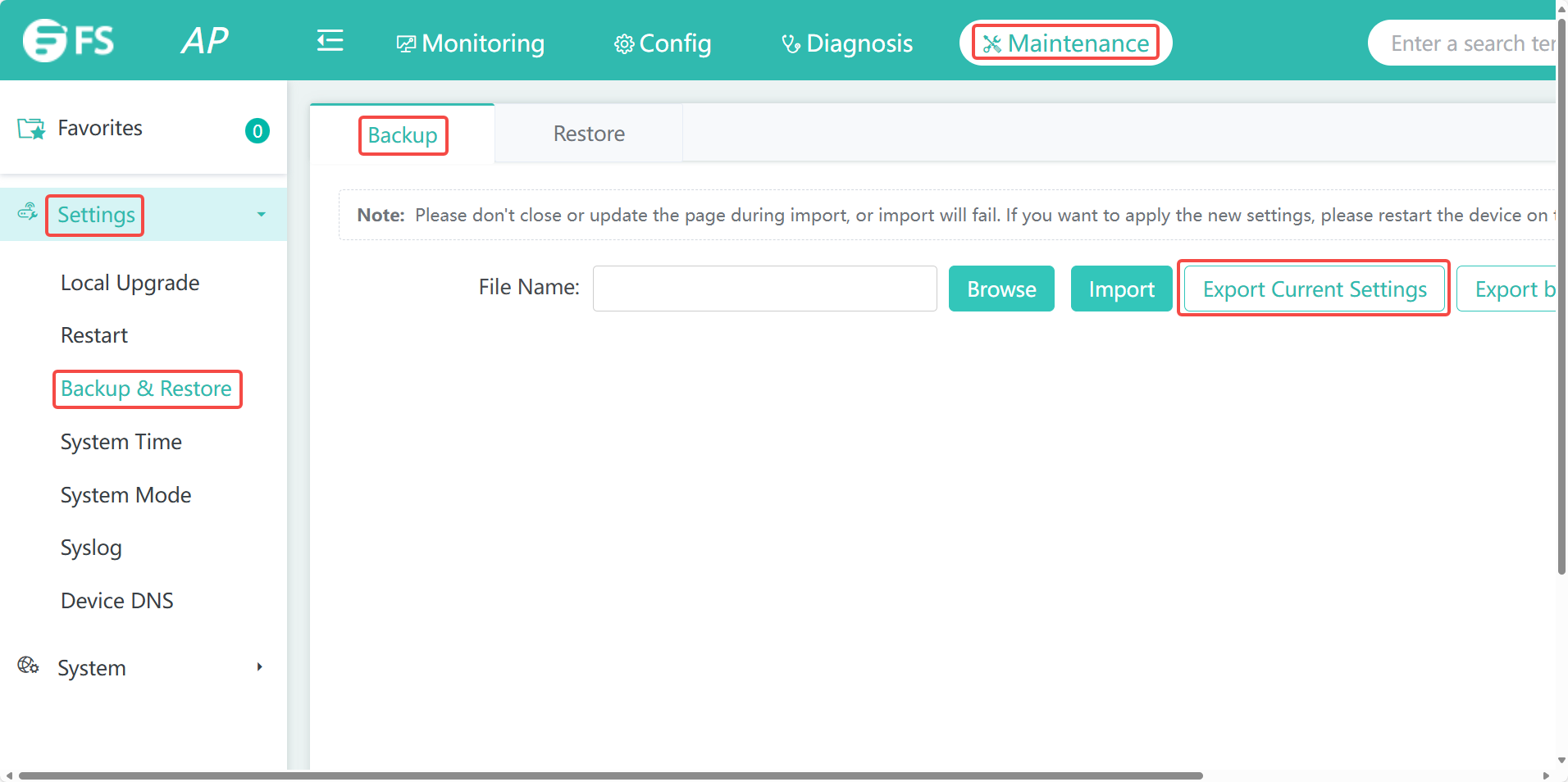1568x782 pixels.
Task: Open Local Upgrade in the sidebar
Action: click(130, 283)
